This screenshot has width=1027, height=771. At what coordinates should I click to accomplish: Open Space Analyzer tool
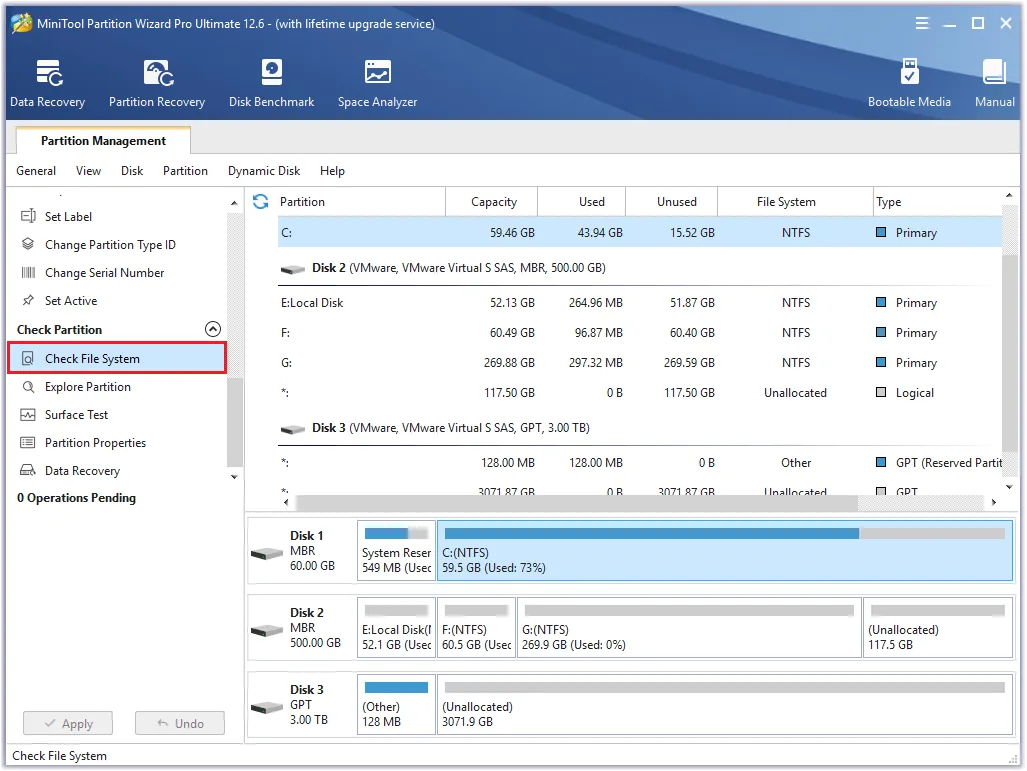(377, 84)
